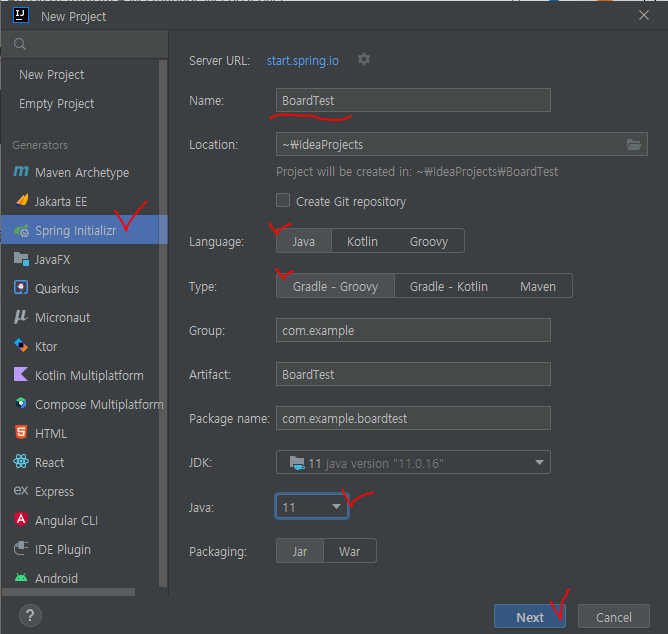Image resolution: width=668 pixels, height=634 pixels.
Task: Open help with question mark button
Action: pos(30,615)
